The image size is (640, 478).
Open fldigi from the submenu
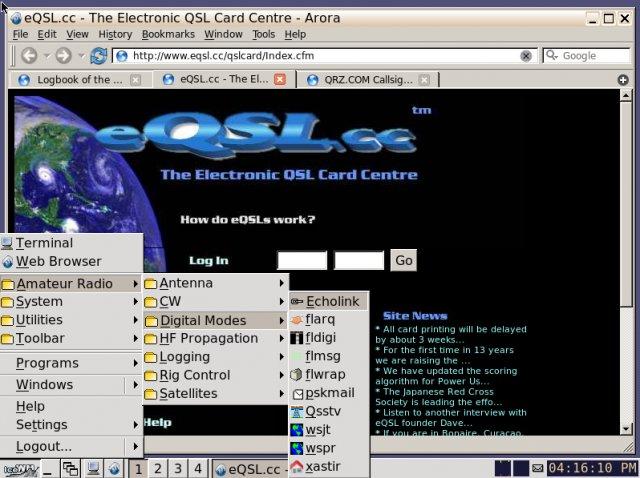click(x=321, y=338)
